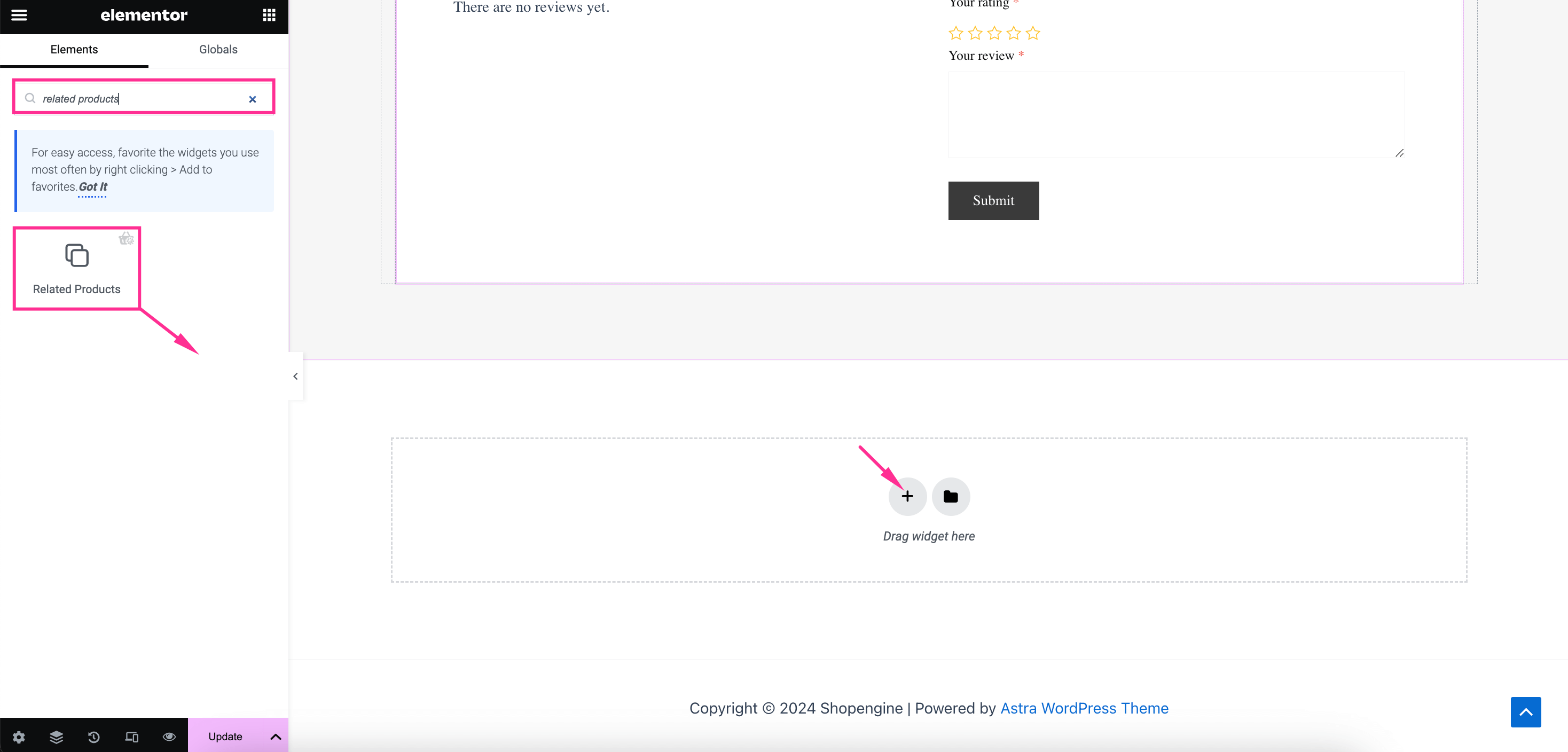Screen dimensions: 1568x752
Task: Clear the widget search with the X
Action: coord(253,99)
